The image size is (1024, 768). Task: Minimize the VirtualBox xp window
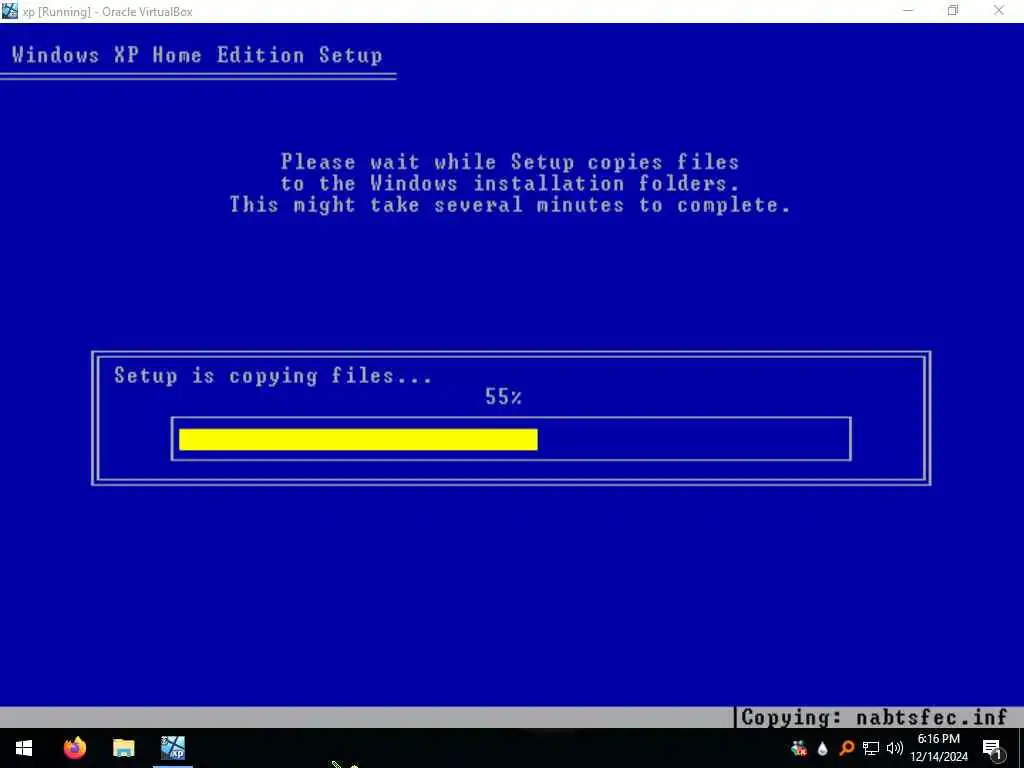point(908,10)
